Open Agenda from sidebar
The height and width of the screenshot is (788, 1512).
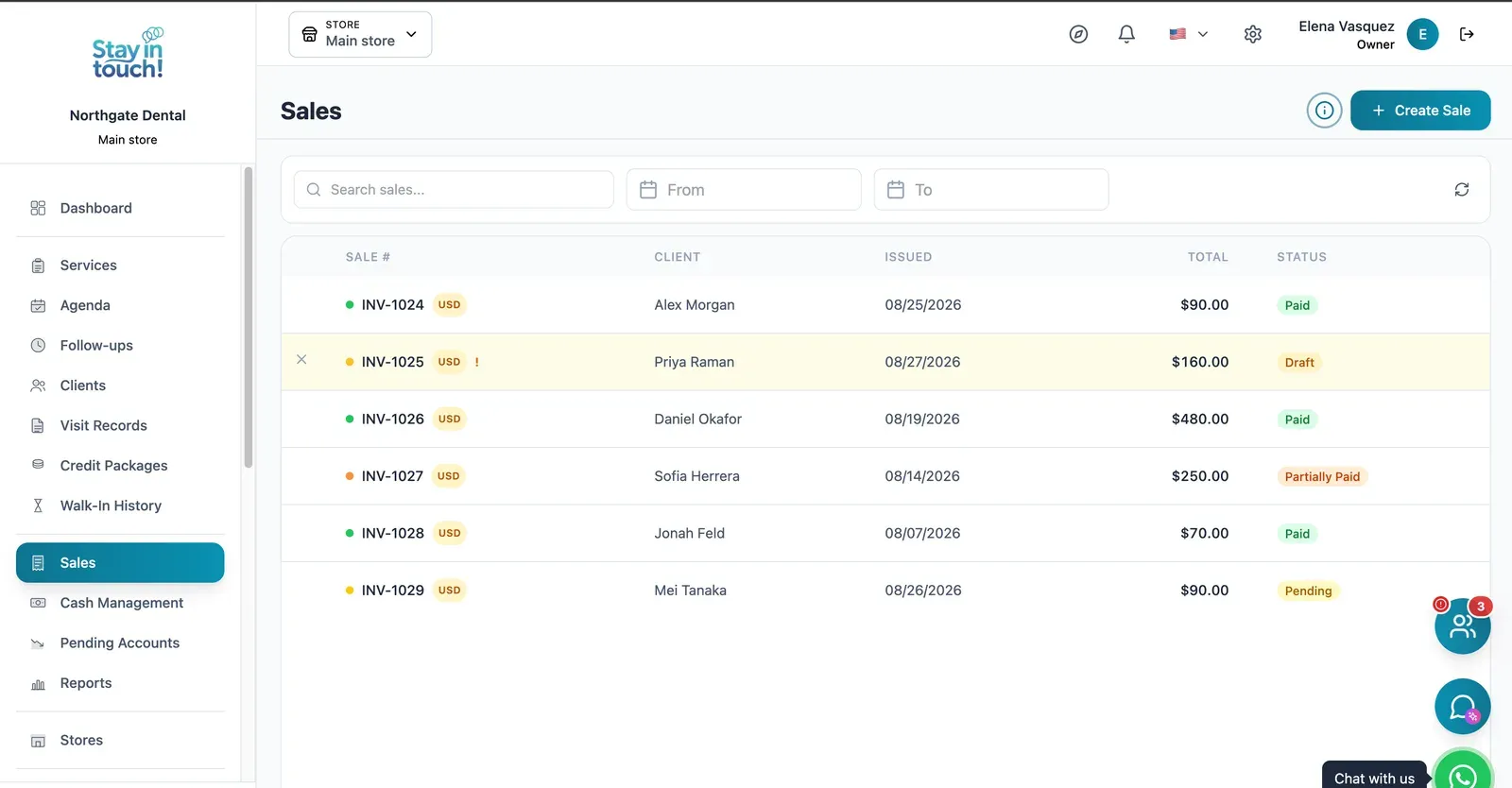(x=120, y=305)
